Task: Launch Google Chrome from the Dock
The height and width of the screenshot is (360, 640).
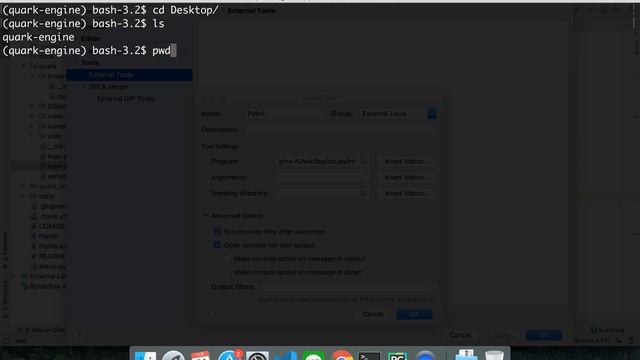Action: 342,356
